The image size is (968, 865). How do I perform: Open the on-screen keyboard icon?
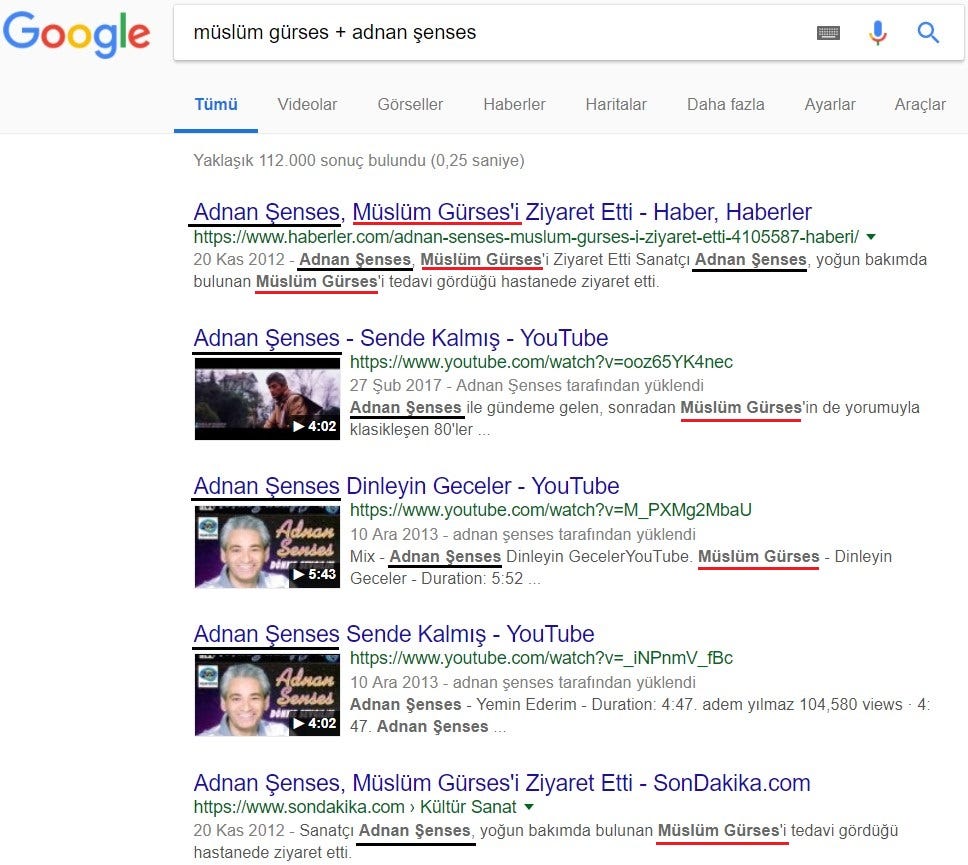[828, 33]
